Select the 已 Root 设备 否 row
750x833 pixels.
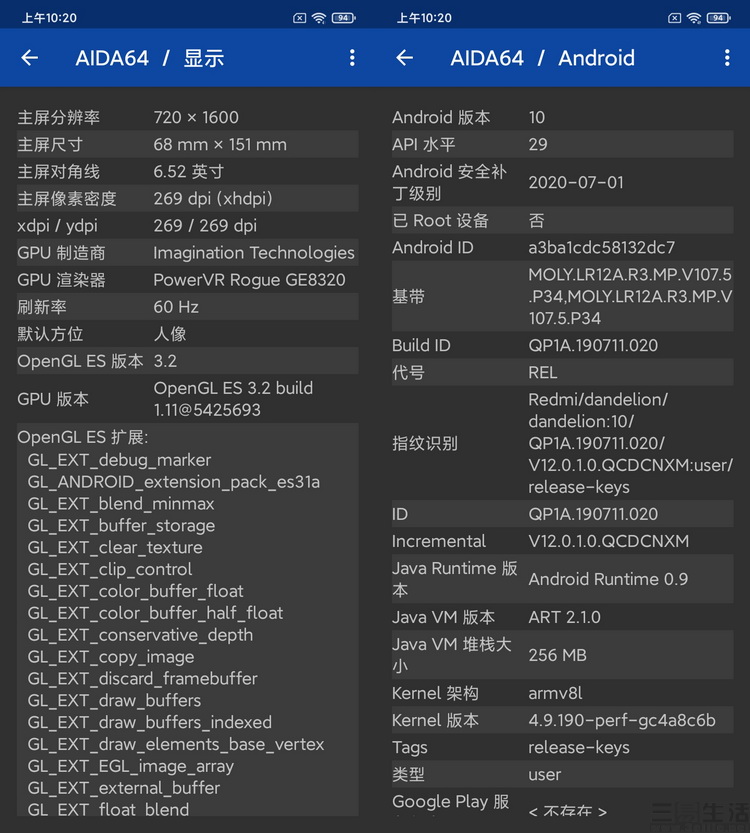[562, 220]
